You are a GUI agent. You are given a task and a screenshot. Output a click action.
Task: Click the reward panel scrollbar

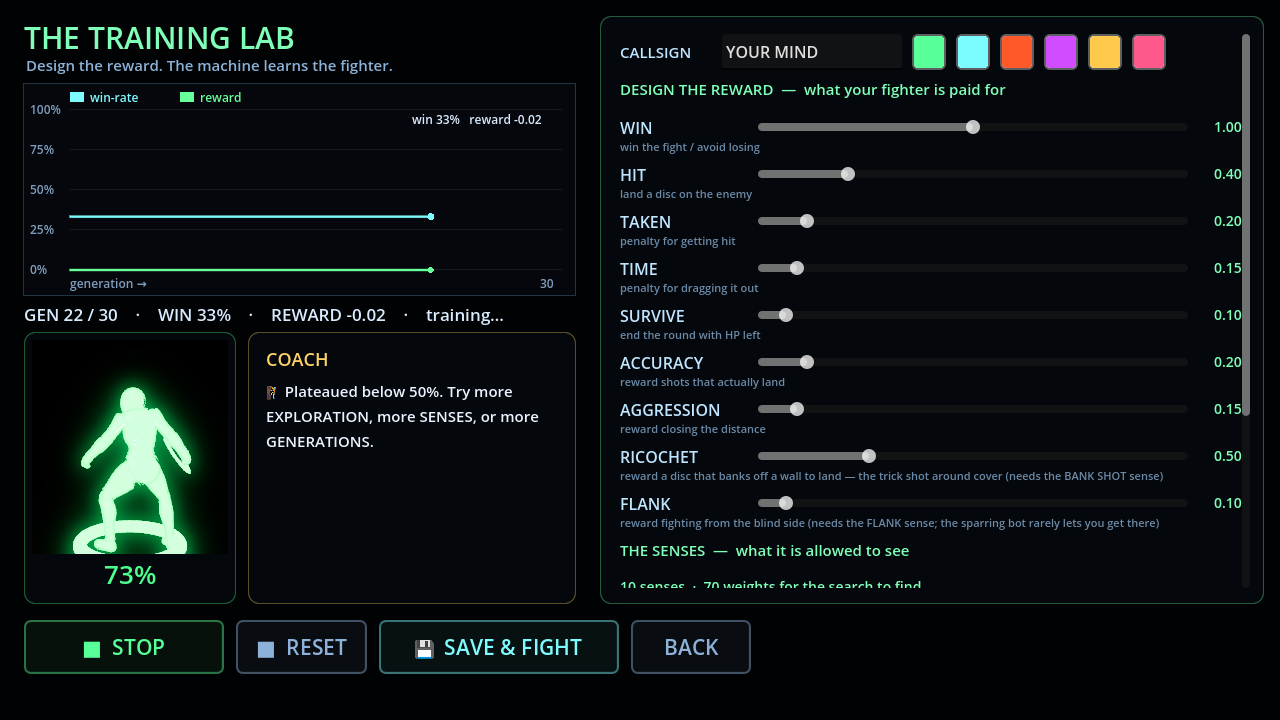(1246, 225)
